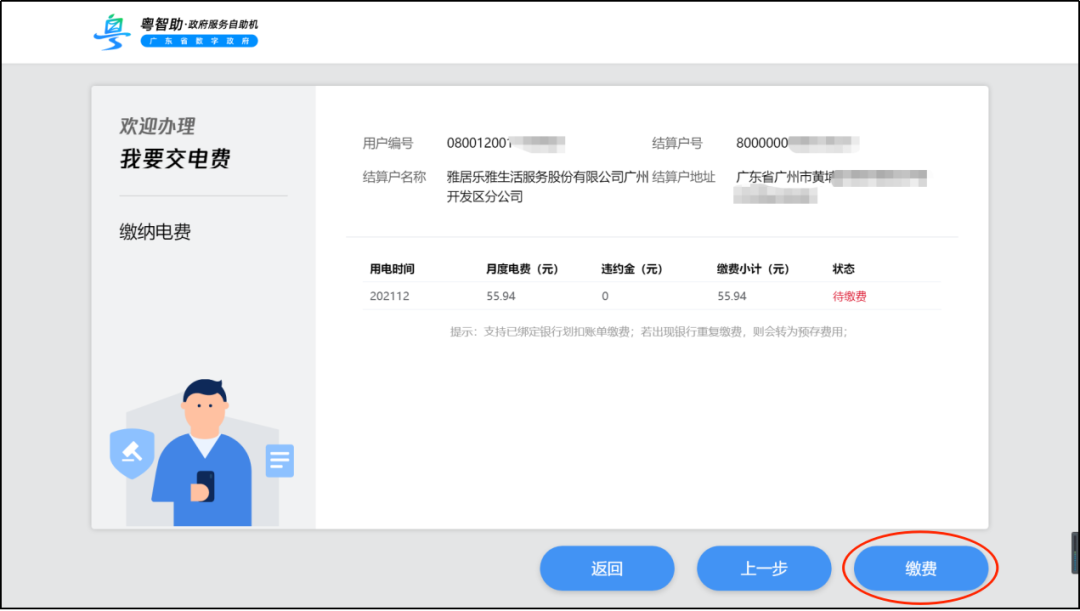This screenshot has height=611, width=1080.
Task: Click the 粤智助 logo icon
Action: point(111,31)
